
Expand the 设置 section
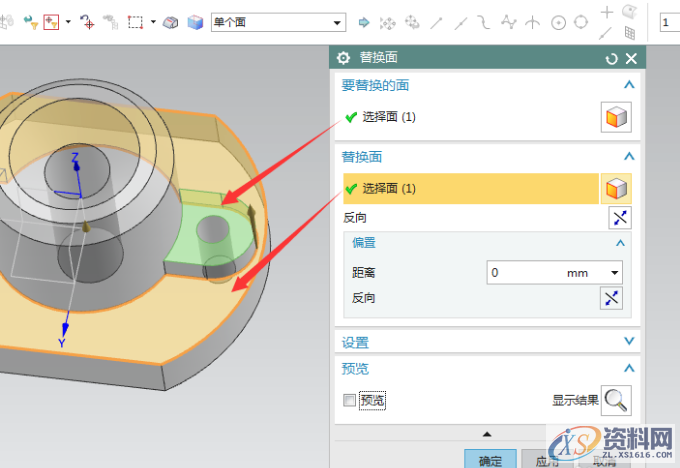[x=628, y=342]
